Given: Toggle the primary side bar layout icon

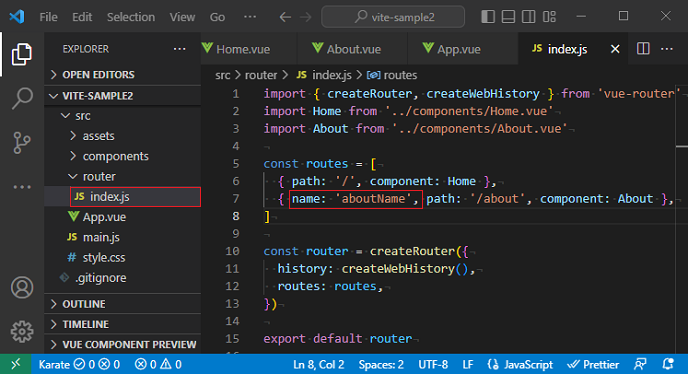Looking at the screenshot, I should pyautogui.click(x=488, y=17).
